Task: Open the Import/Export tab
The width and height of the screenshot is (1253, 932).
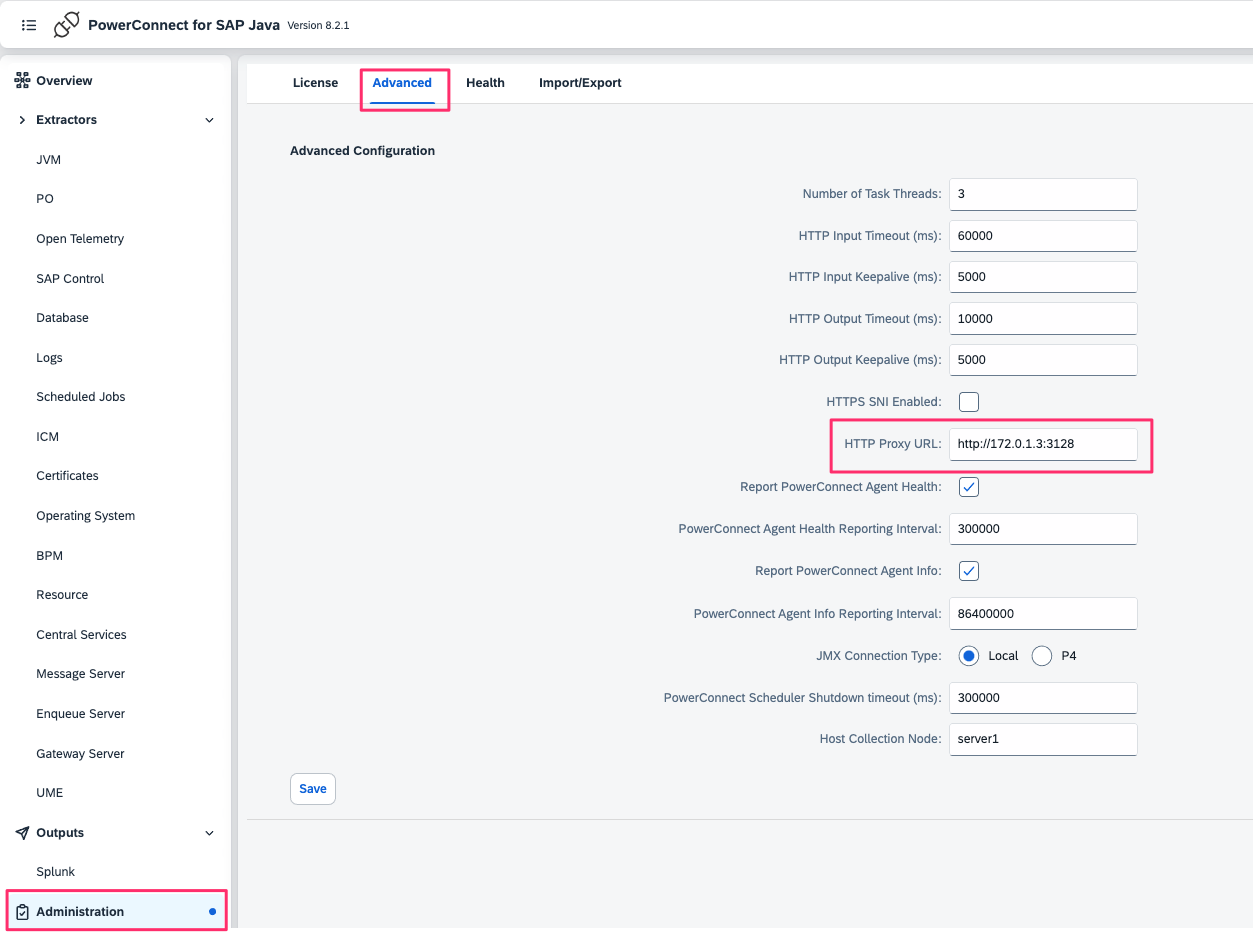Action: tap(580, 83)
